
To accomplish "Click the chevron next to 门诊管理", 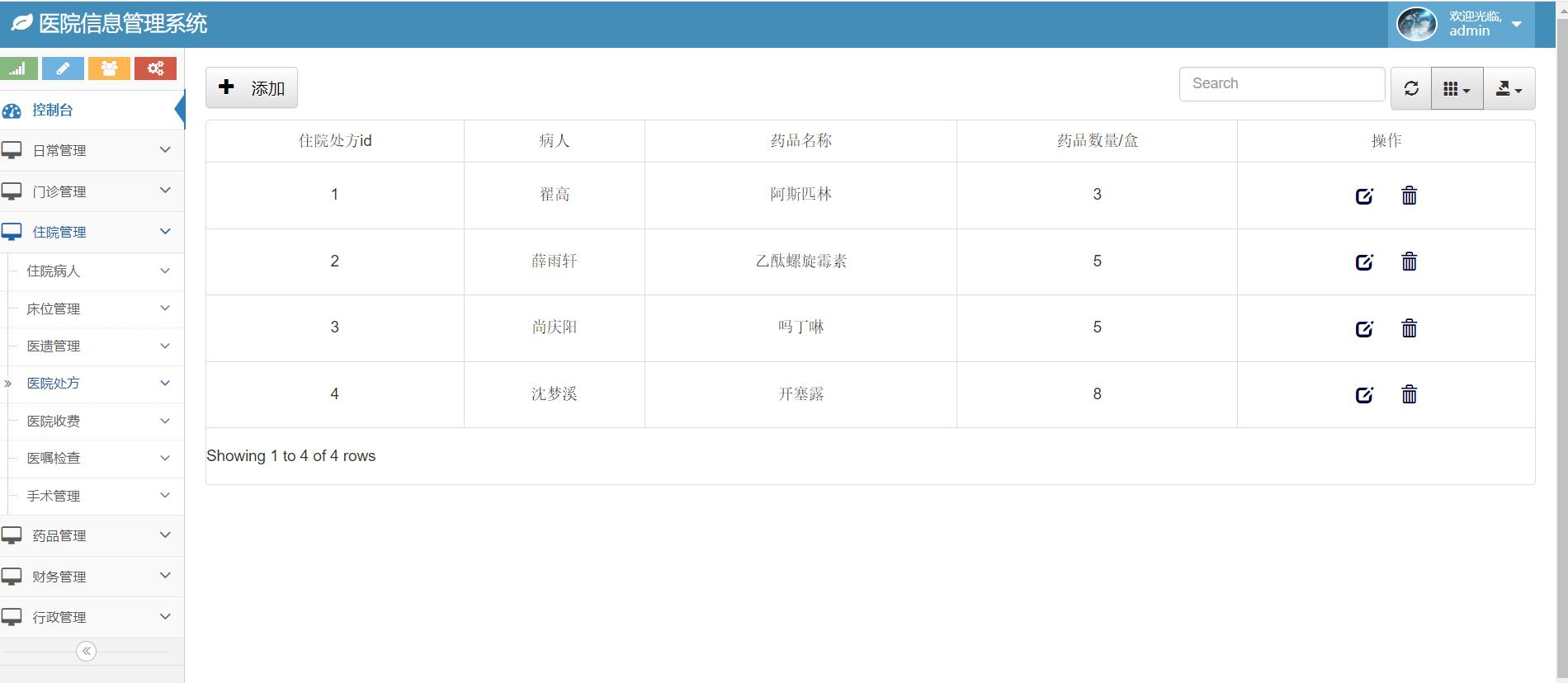I will tap(165, 191).
